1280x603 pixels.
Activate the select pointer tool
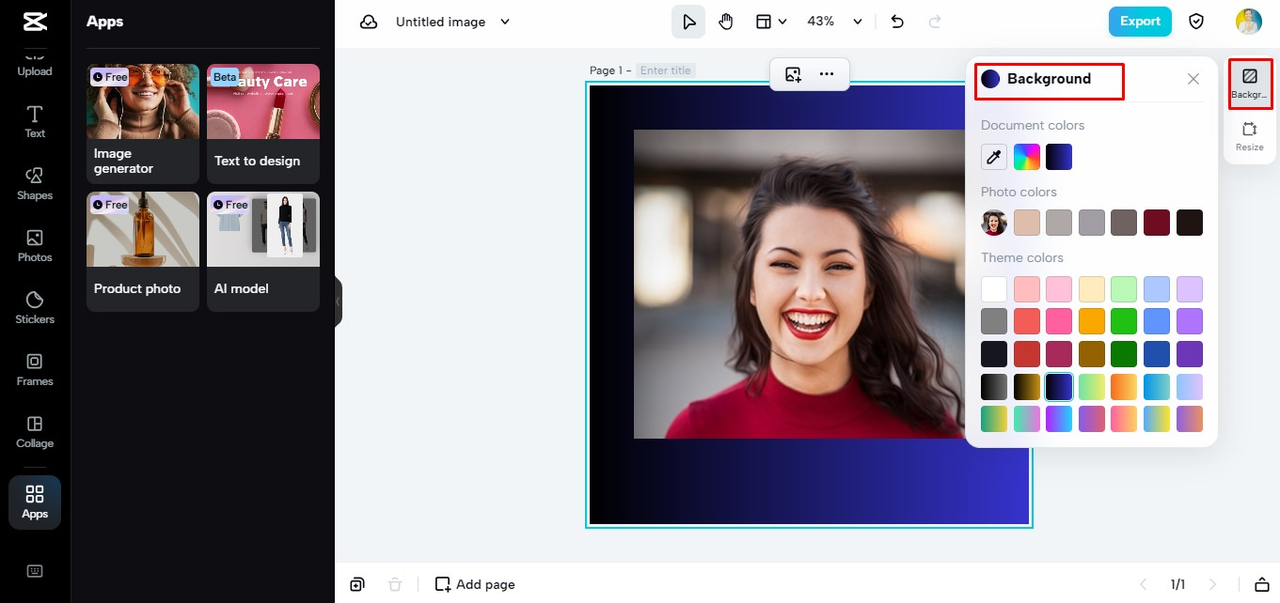coord(688,21)
